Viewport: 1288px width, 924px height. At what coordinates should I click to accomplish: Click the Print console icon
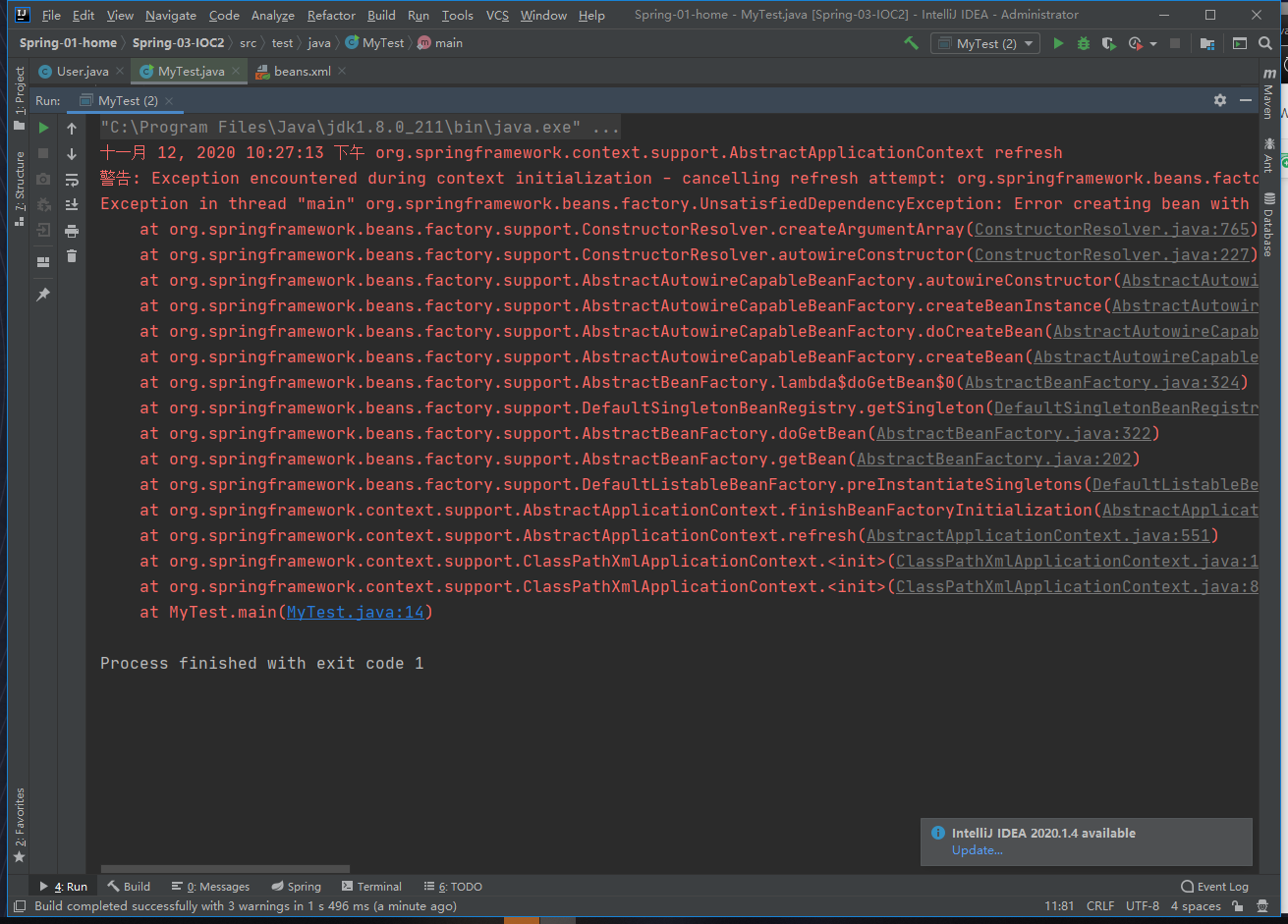pyautogui.click(x=72, y=230)
